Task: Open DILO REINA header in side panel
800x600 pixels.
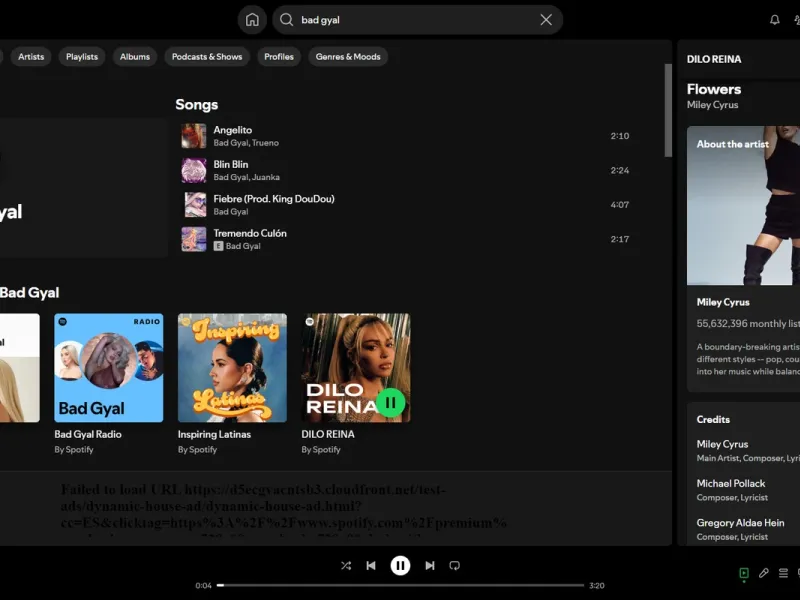Action: click(714, 59)
